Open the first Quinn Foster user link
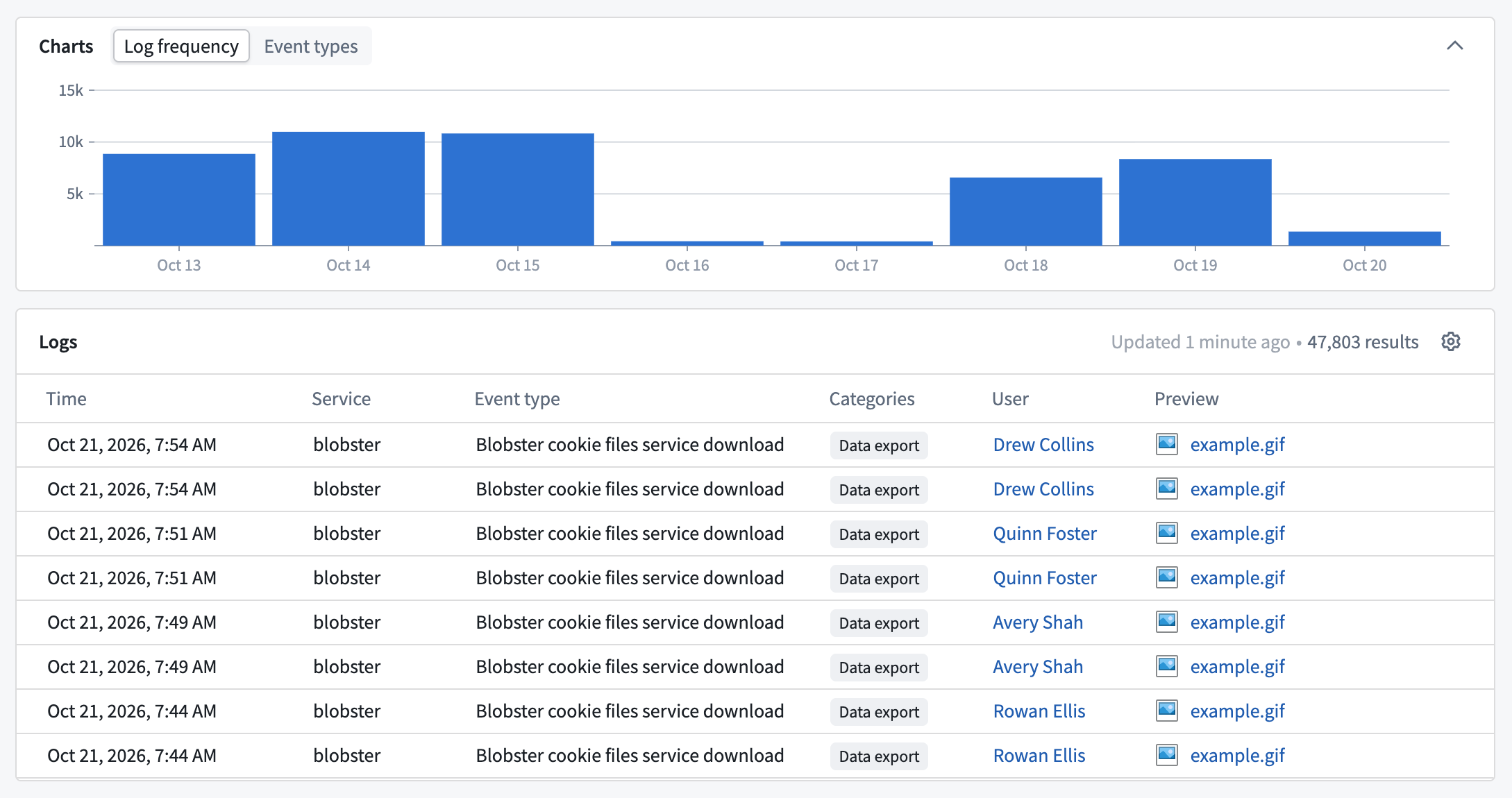 [x=1045, y=534]
